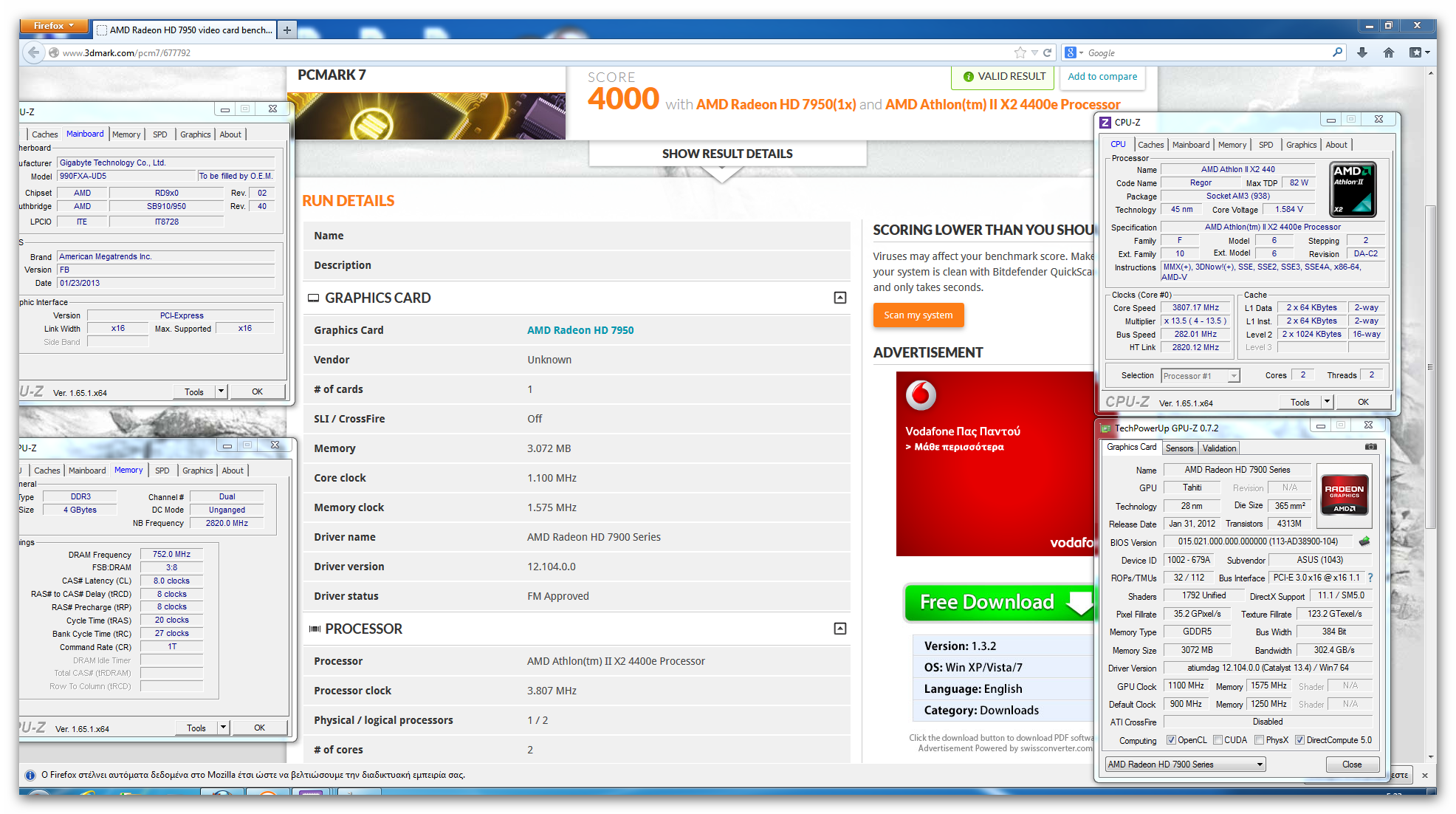This screenshot has width=1456, height=814.
Task: Open Tools dropdown arrow in Mainboard CPU-Z window
Action: 221,391
